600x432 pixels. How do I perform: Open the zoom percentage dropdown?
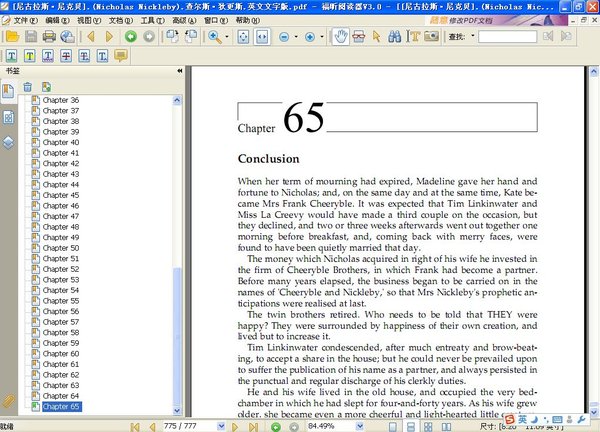tap(361, 426)
